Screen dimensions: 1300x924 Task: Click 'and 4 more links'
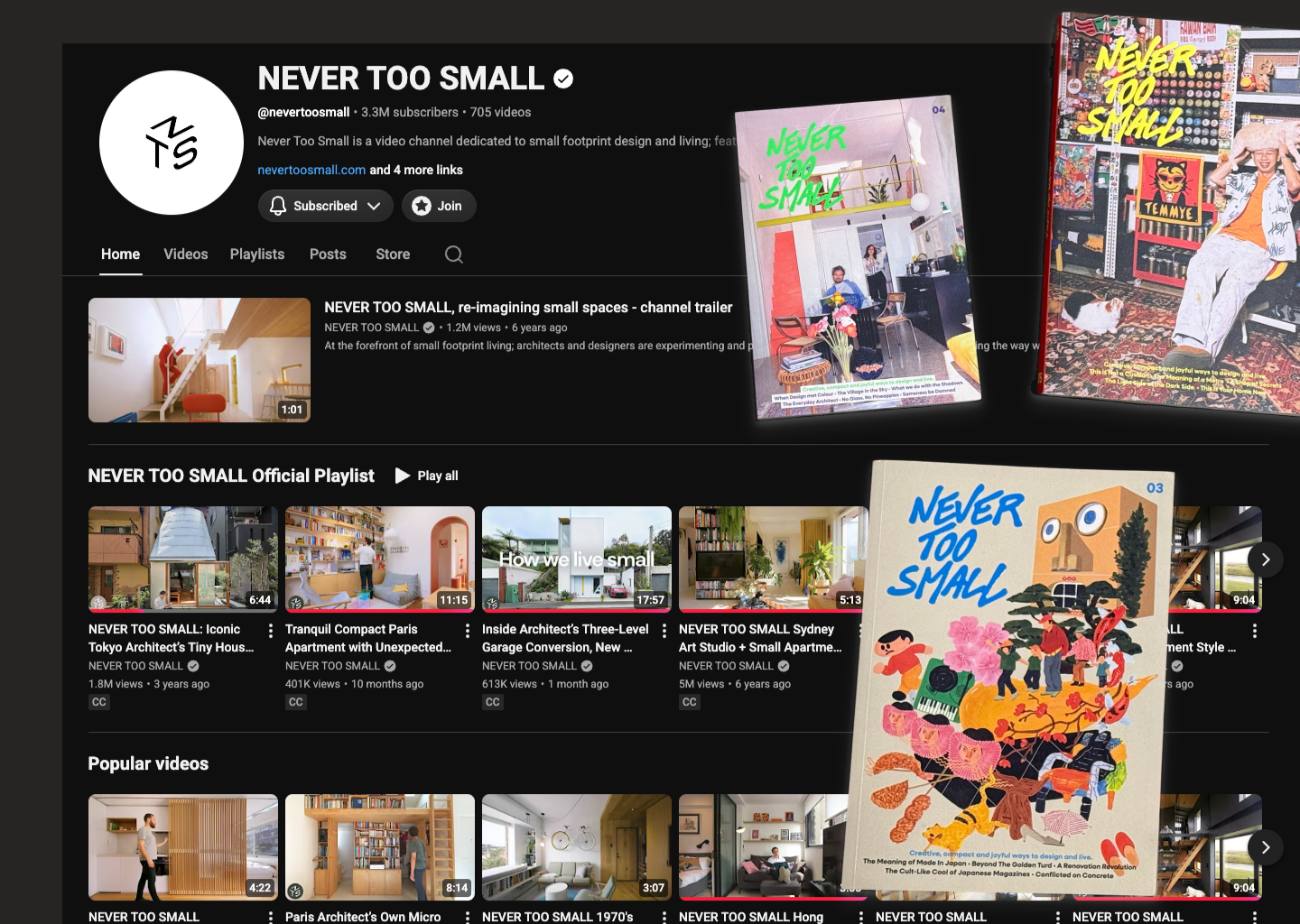point(416,170)
